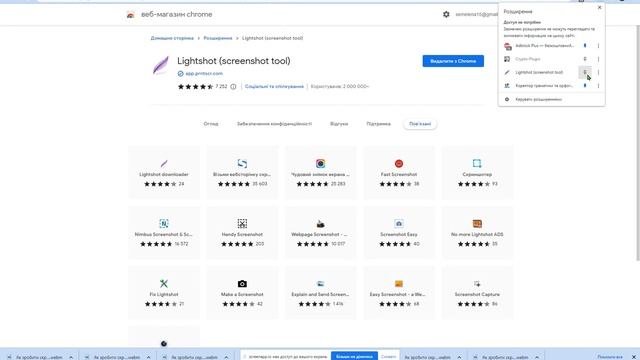The width and height of the screenshot is (640, 360).
Task: Click the Видалити з Chrome button
Action: (453, 61)
